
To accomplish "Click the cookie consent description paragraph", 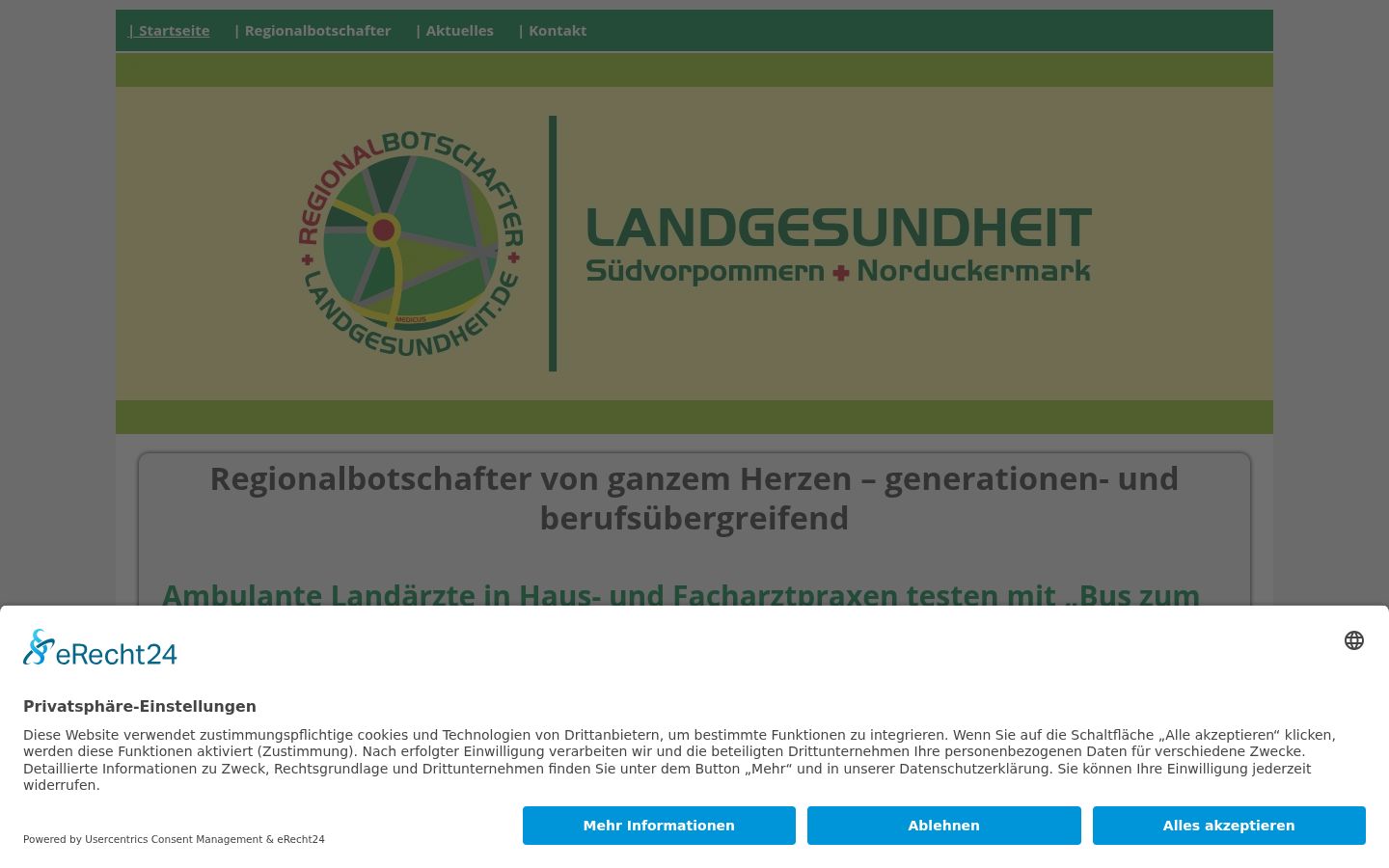I will 679,760.
